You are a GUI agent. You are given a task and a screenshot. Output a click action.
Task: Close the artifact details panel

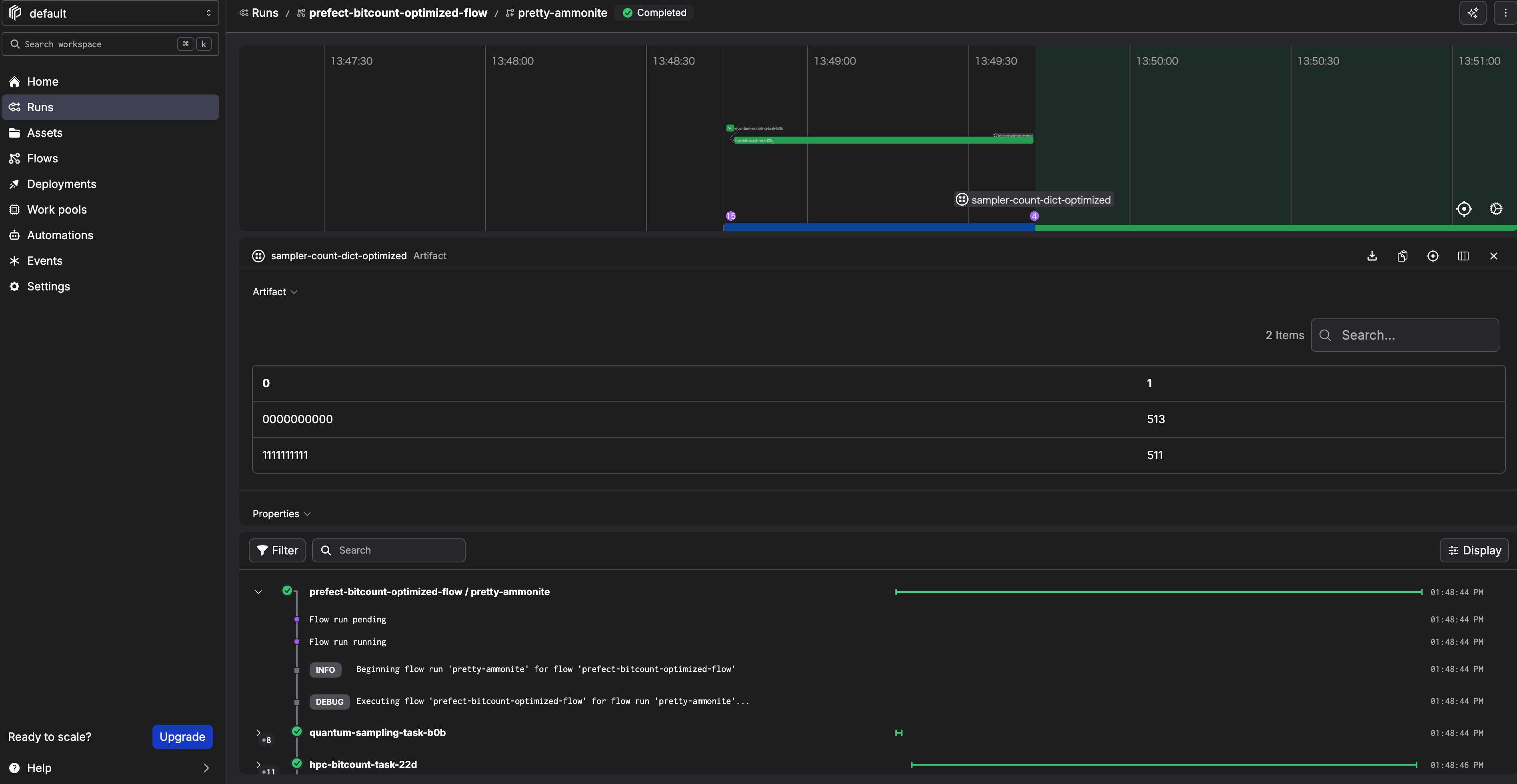1493,256
